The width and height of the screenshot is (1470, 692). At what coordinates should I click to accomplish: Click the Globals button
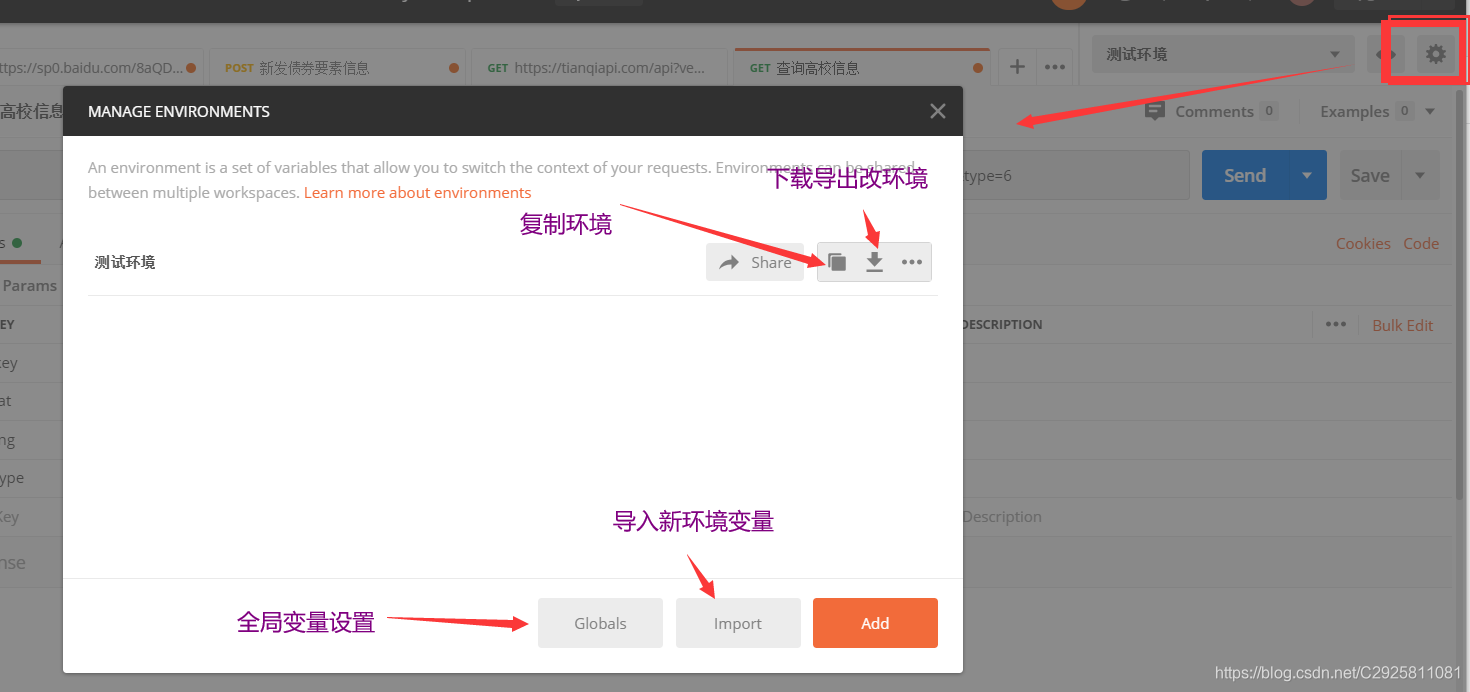(600, 623)
